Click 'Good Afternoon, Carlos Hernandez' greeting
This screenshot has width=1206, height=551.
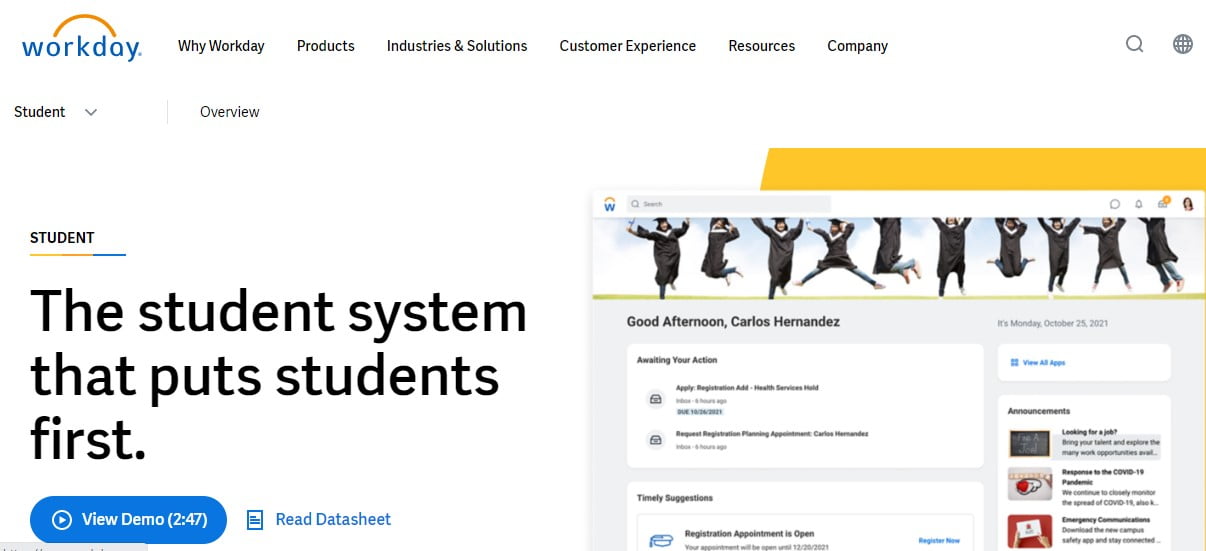click(733, 322)
